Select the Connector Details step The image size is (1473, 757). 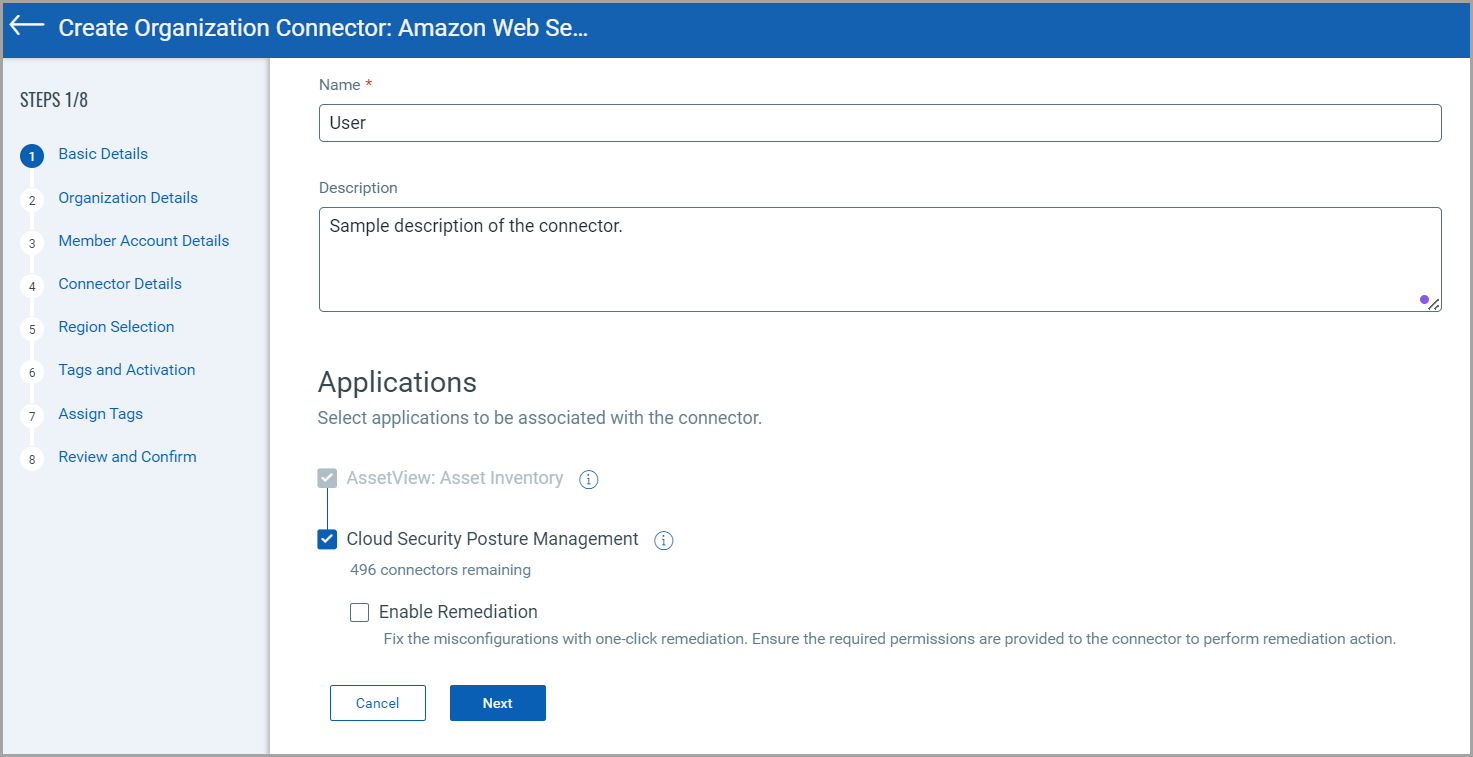click(120, 284)
